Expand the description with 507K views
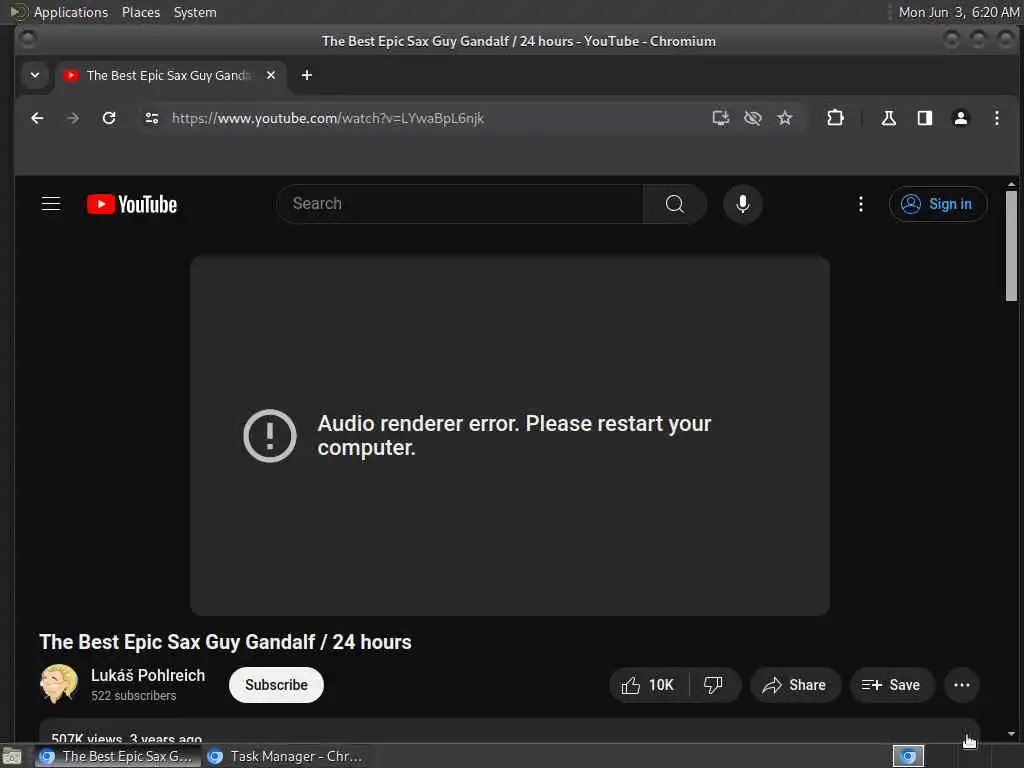The height and width of the screenshot is (768, 1024). pyautogui.click(x=509, y=731)
